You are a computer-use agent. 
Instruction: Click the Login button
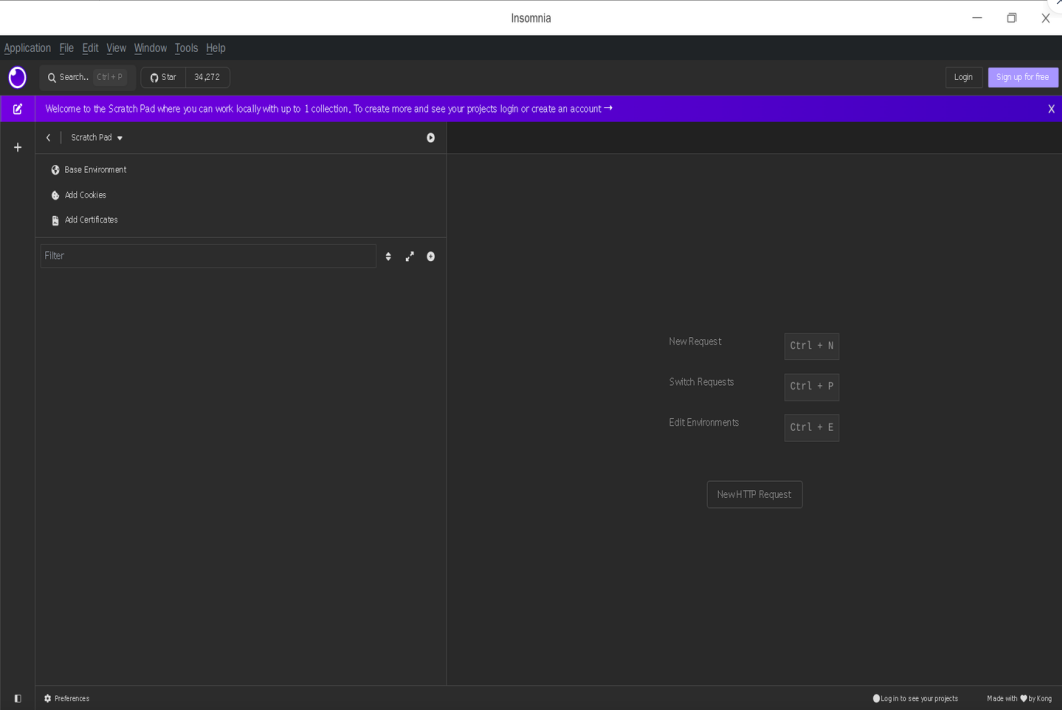(x=963, y=77)
